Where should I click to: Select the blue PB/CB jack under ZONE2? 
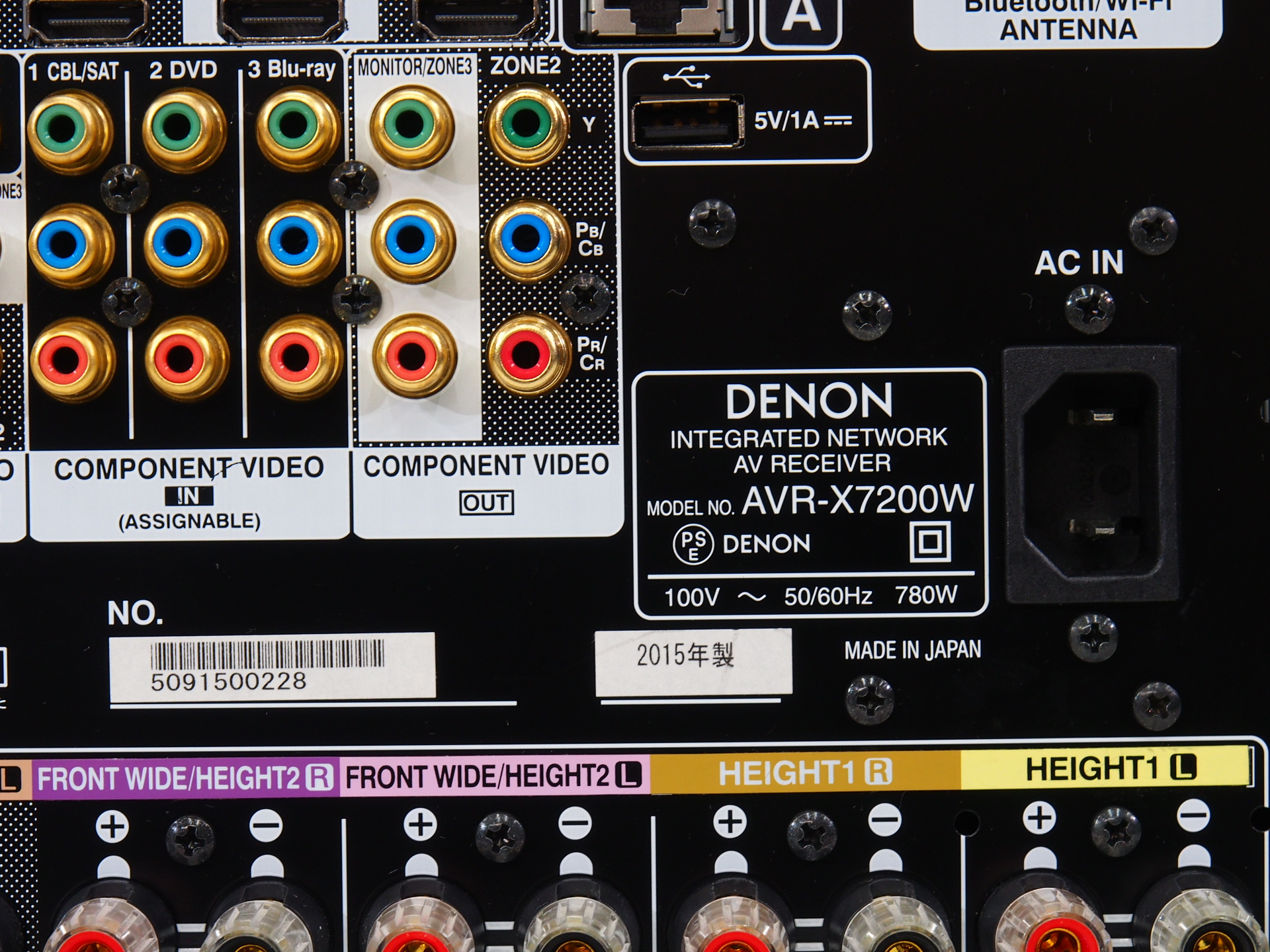(527, 240)
